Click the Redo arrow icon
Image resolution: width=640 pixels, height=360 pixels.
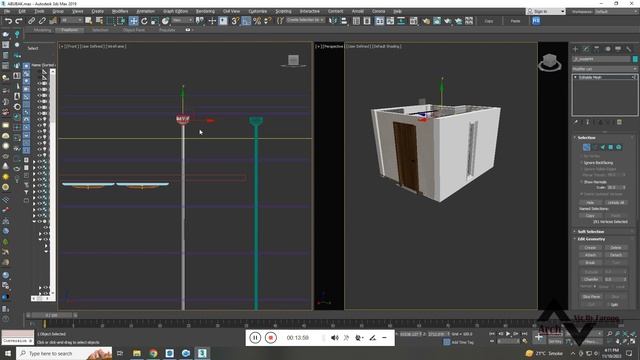point(19,21)
